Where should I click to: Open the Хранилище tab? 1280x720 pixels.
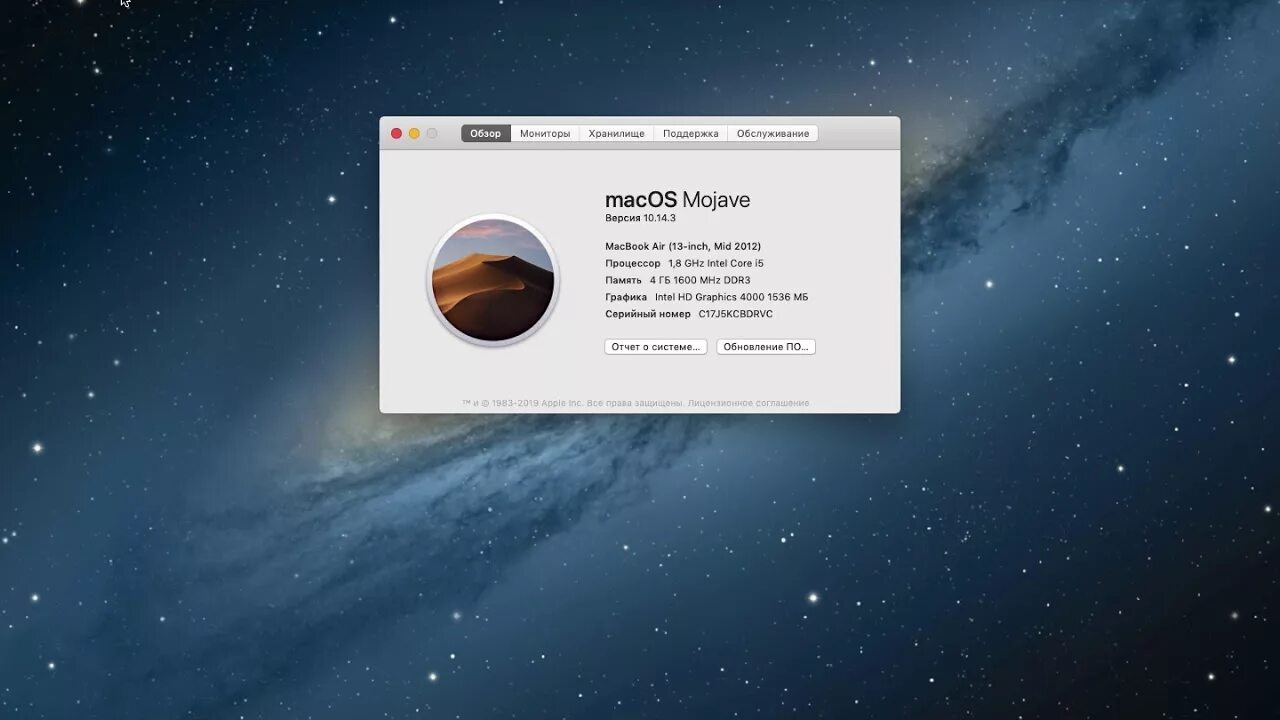point(616,133)
